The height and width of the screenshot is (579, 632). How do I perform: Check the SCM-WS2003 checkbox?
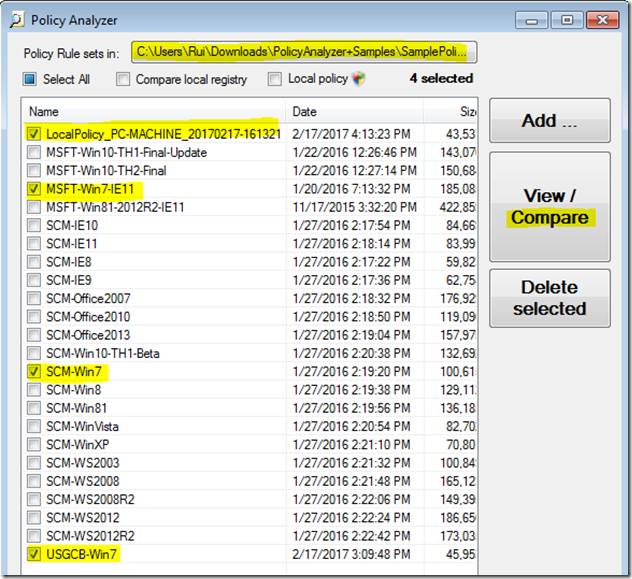34,463
